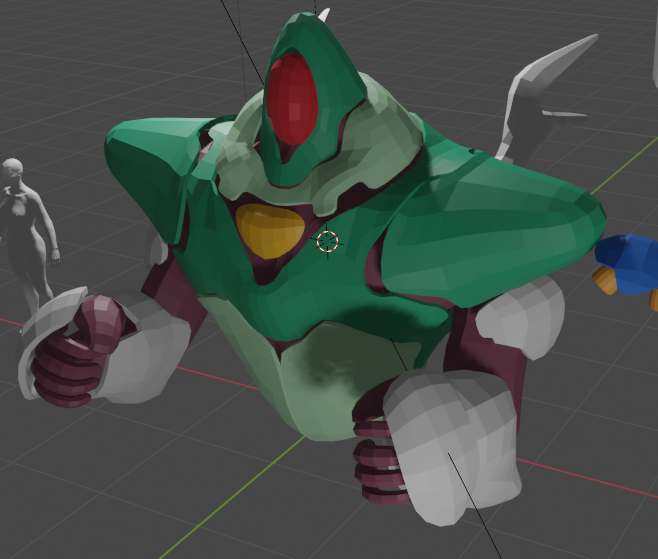Select the white cuff surrounding the maroon fist
Screen dimensions: 658x559
coord(143,357)
